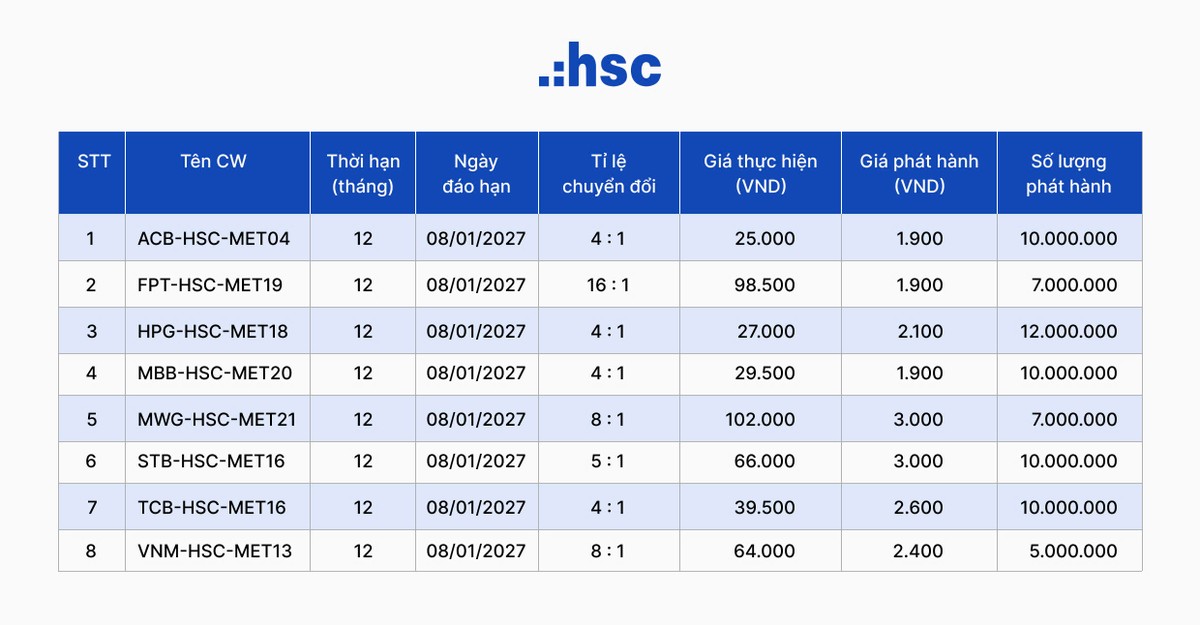Click the Giá thực hiện (VND) header
The image size is (1200, 625).
(x=760, y=173)
